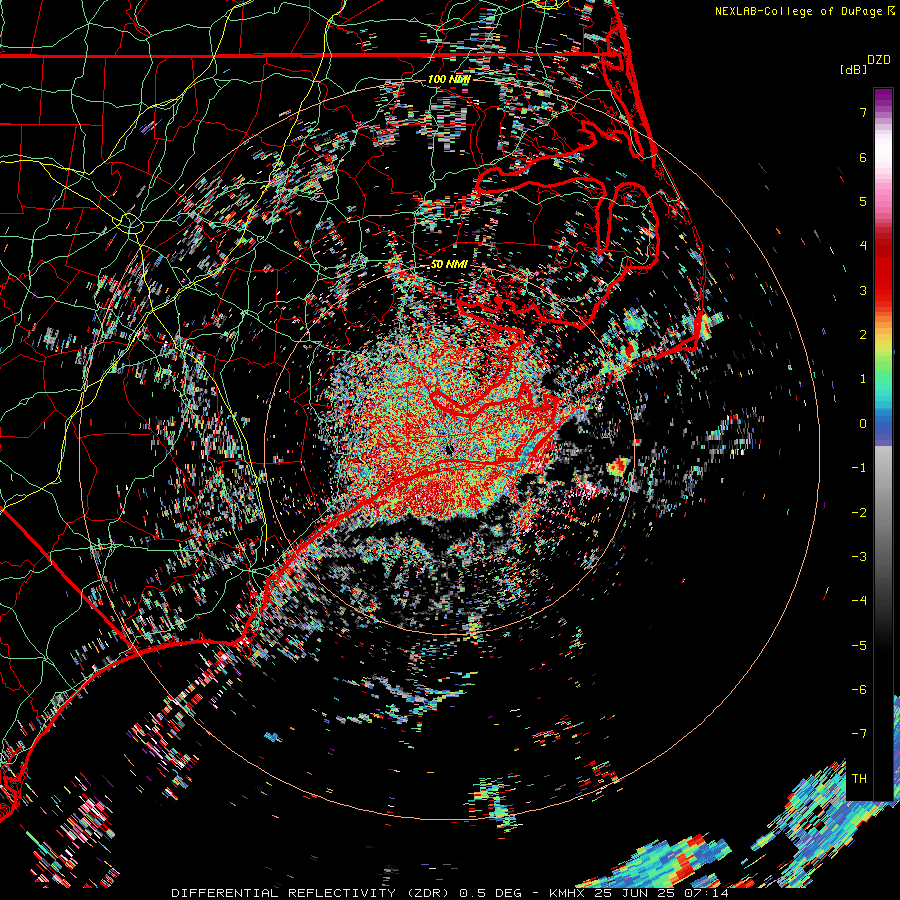Click the 1 value on the dB scale
This screenshot has width=900, height=900.
tap(863, 379)
